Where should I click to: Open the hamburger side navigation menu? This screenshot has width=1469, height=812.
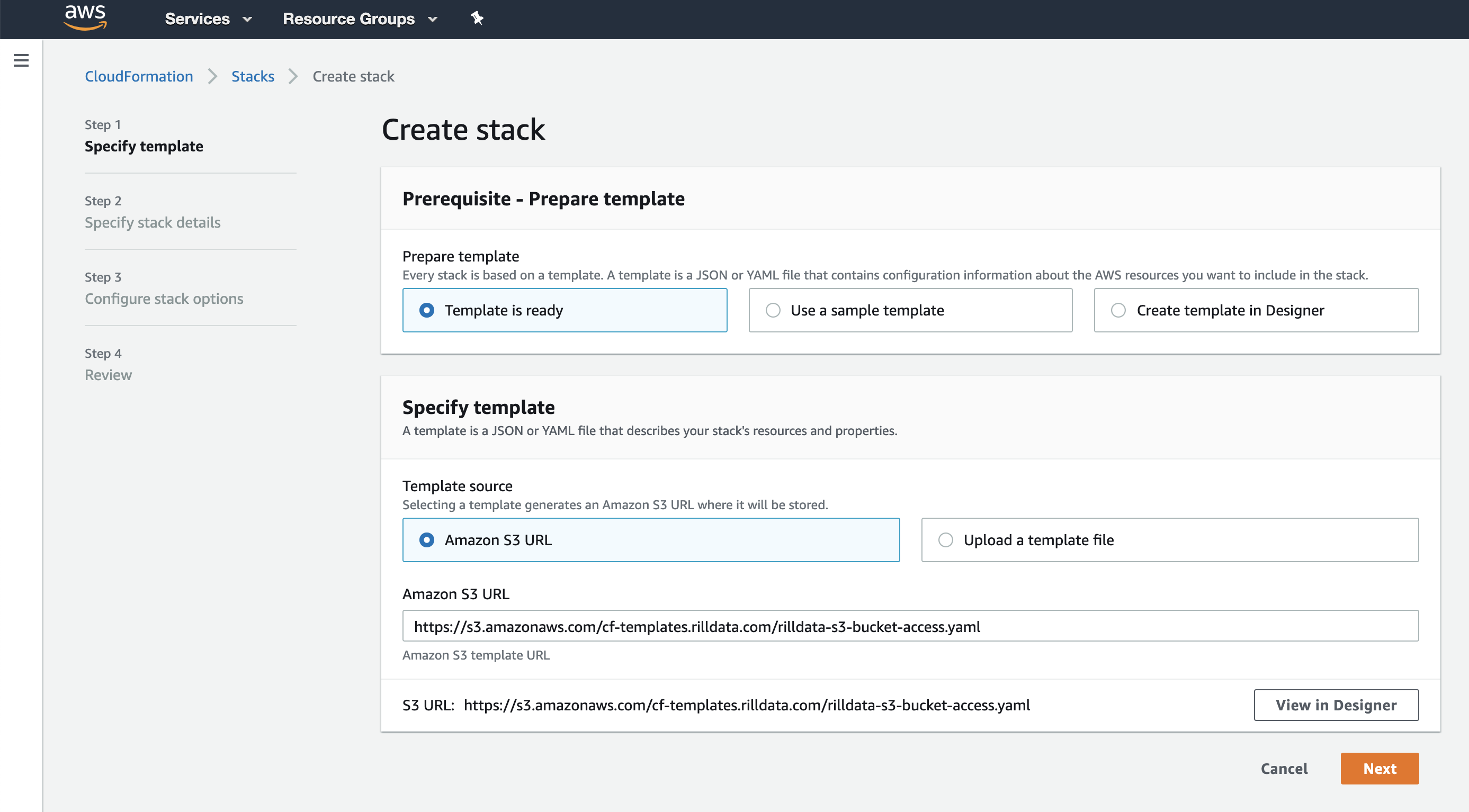click(x=21, y=60)
